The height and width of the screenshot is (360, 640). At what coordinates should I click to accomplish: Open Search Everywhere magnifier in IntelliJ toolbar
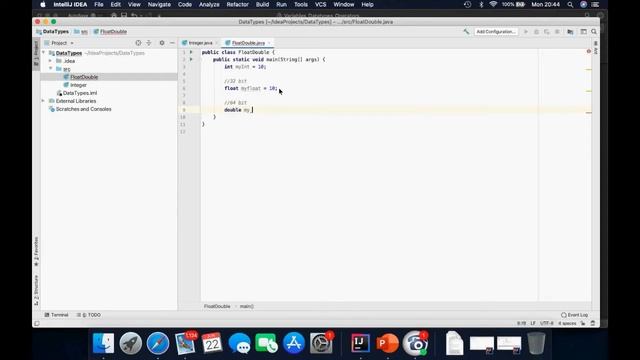click(x=594, y=31)
